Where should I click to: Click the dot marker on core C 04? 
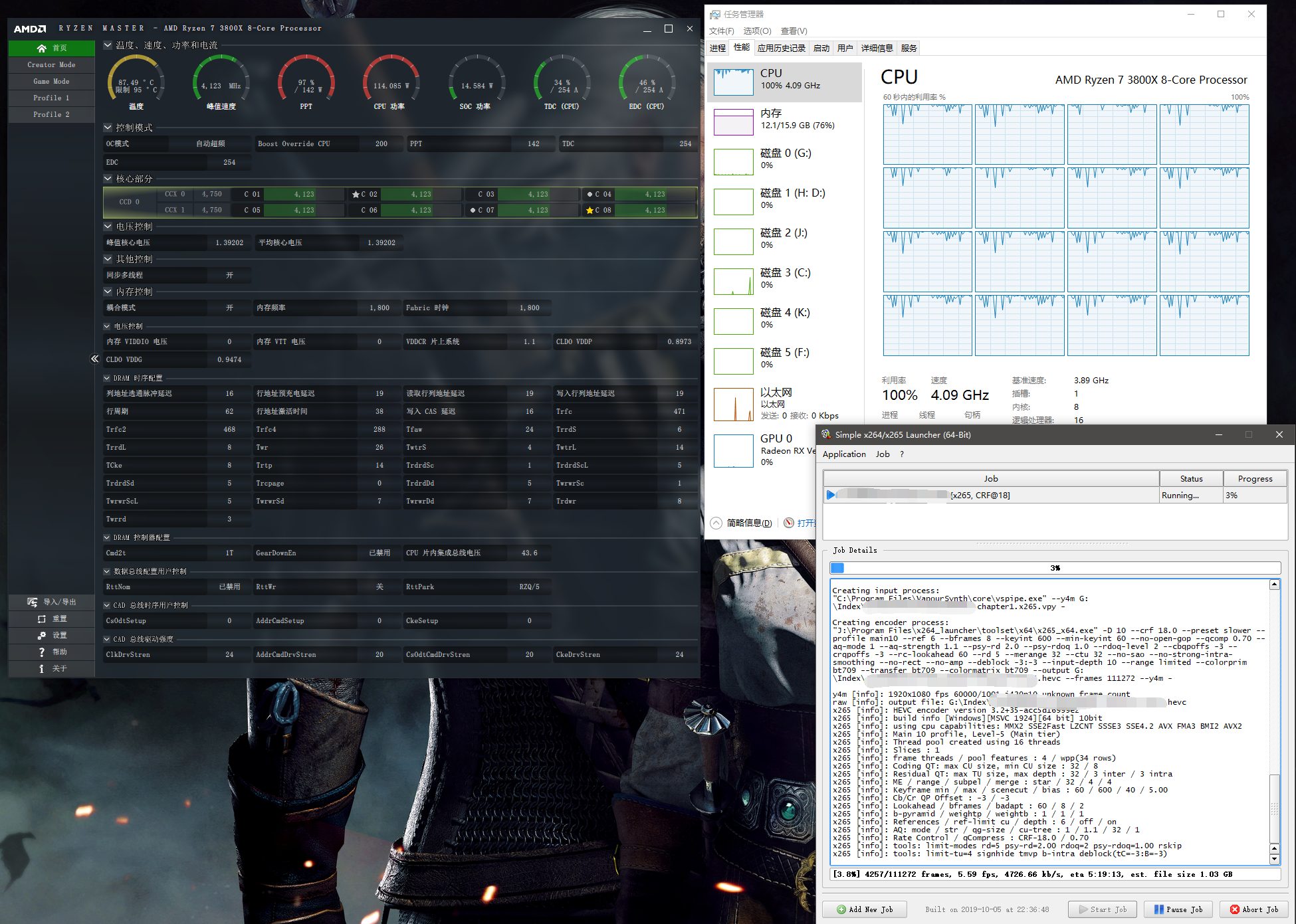590,195
